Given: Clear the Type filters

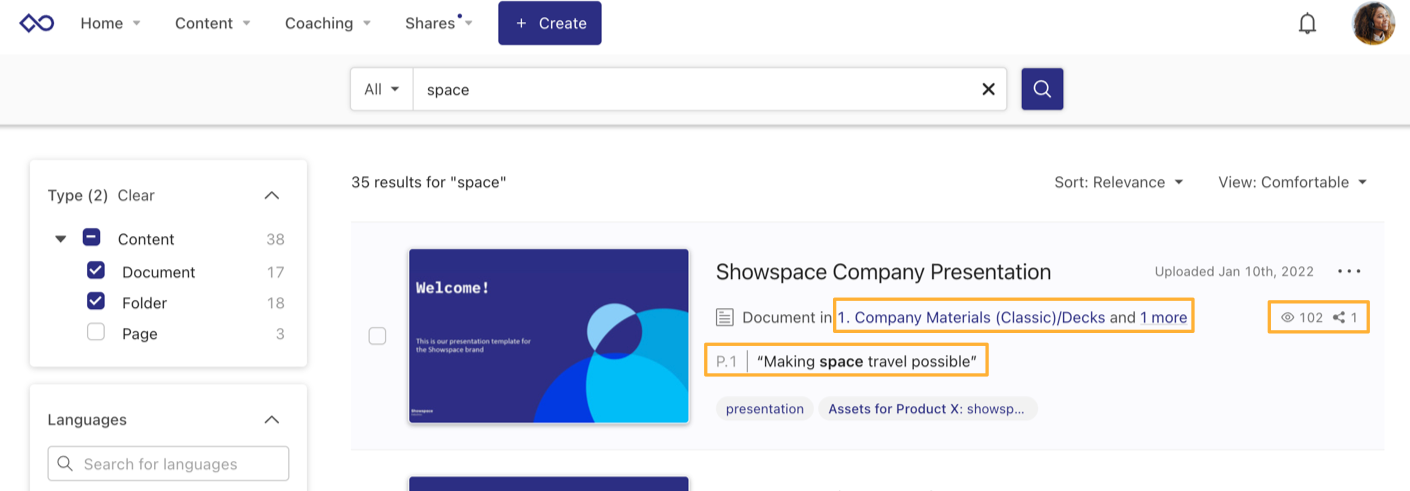Looking at the screenshot, I should [x=136, y=195].
